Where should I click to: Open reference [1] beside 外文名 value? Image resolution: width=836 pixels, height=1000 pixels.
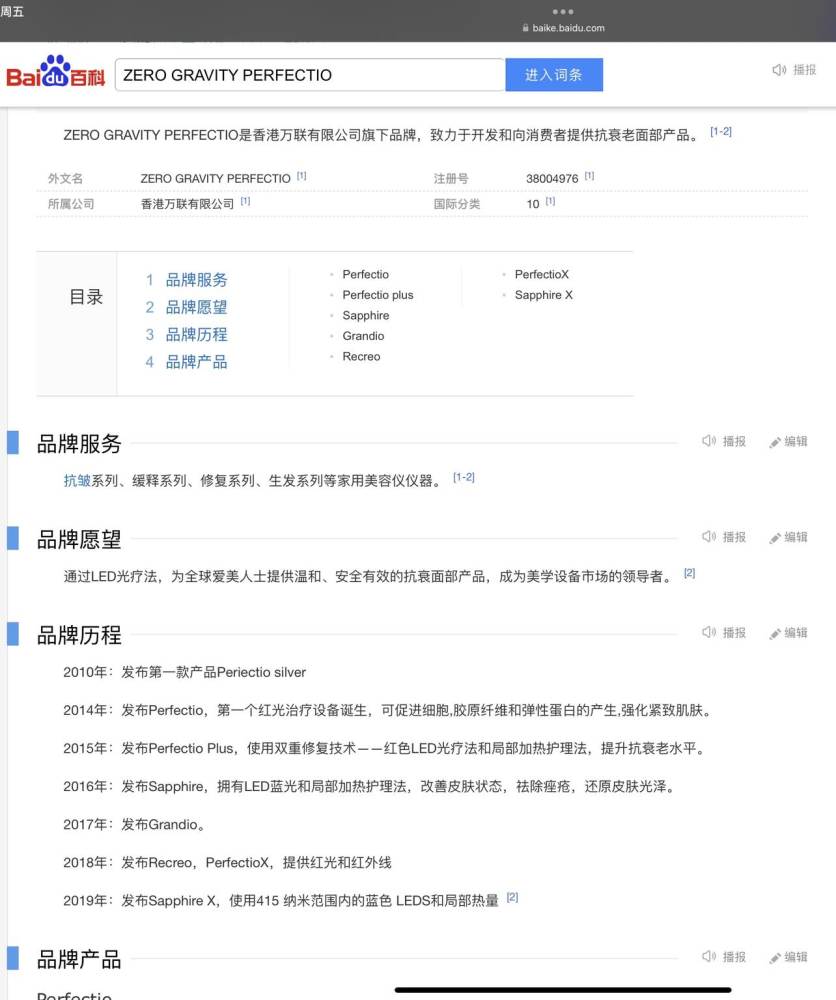pyautogui.click(x=302, y=176)
